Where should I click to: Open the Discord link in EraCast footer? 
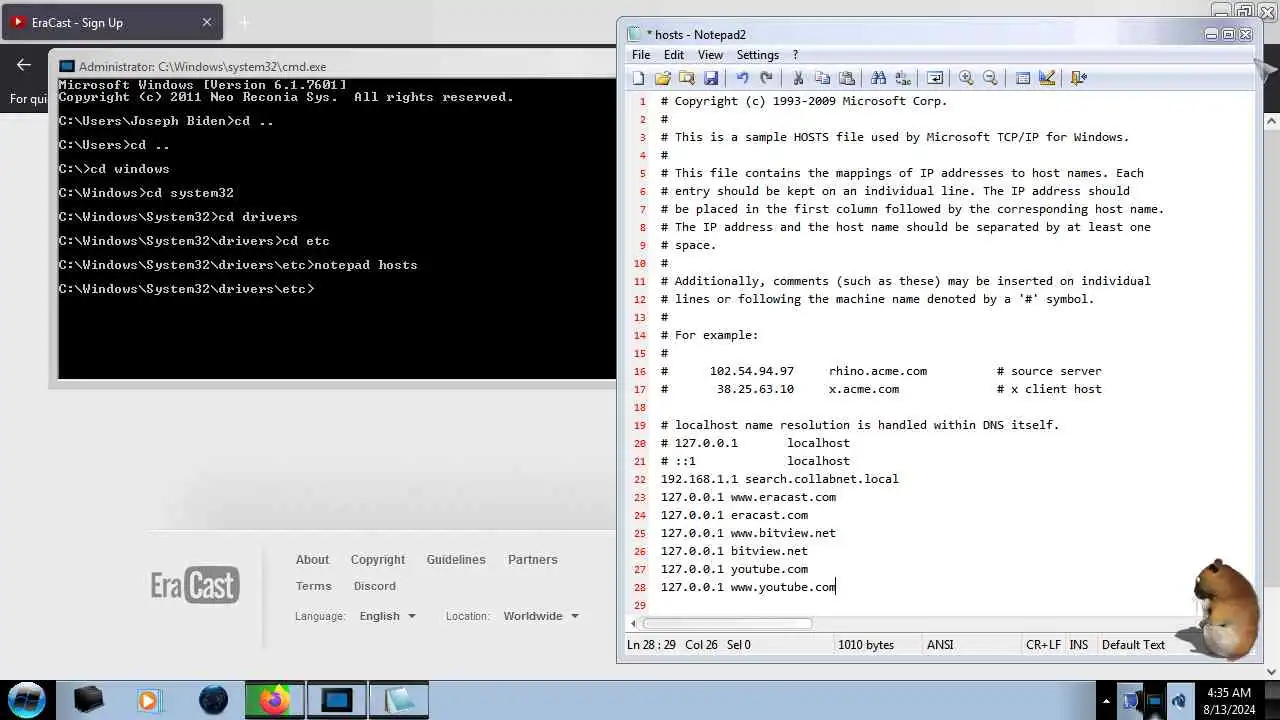coord(375,586)
